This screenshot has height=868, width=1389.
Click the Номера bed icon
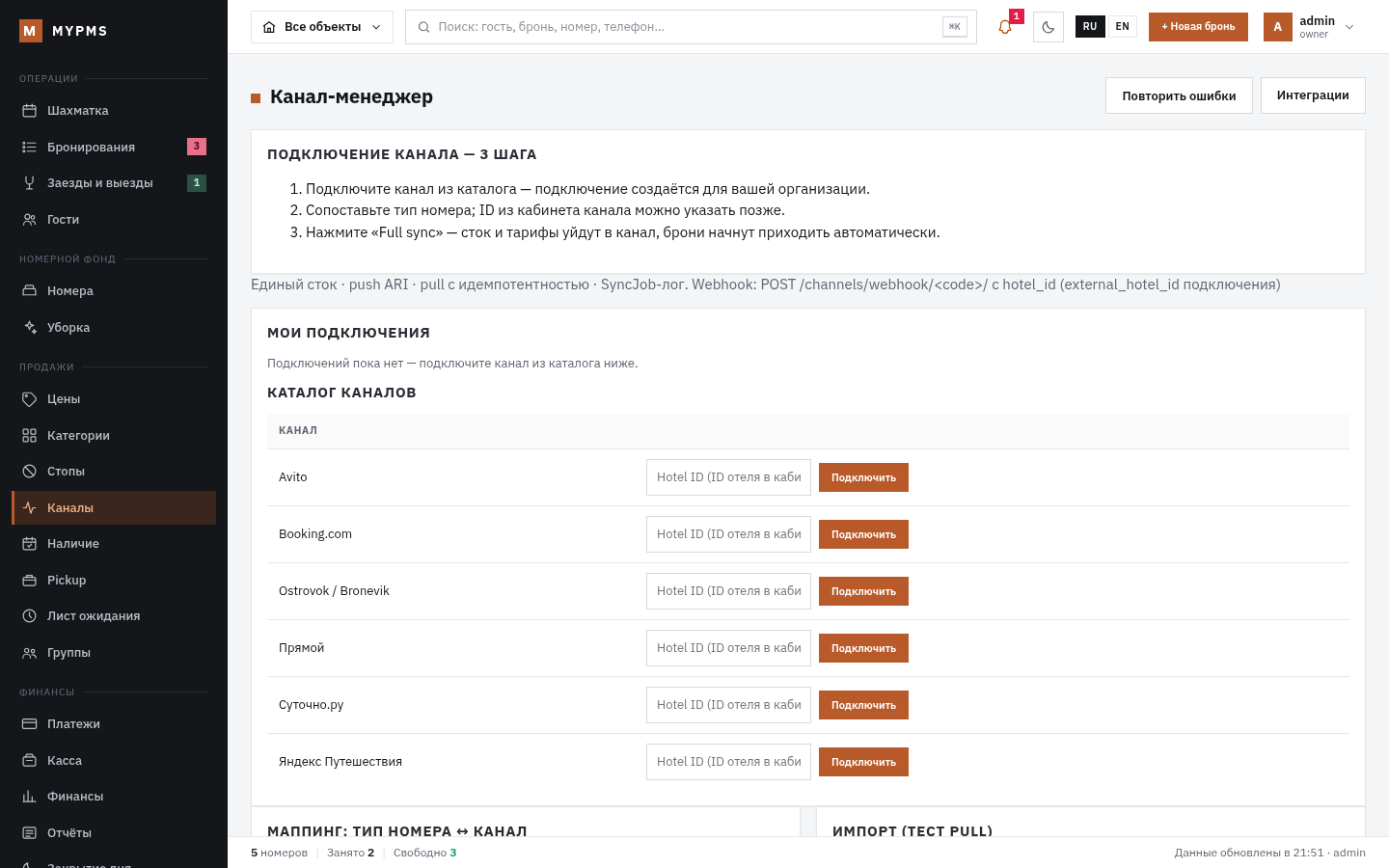coord(30,291)
